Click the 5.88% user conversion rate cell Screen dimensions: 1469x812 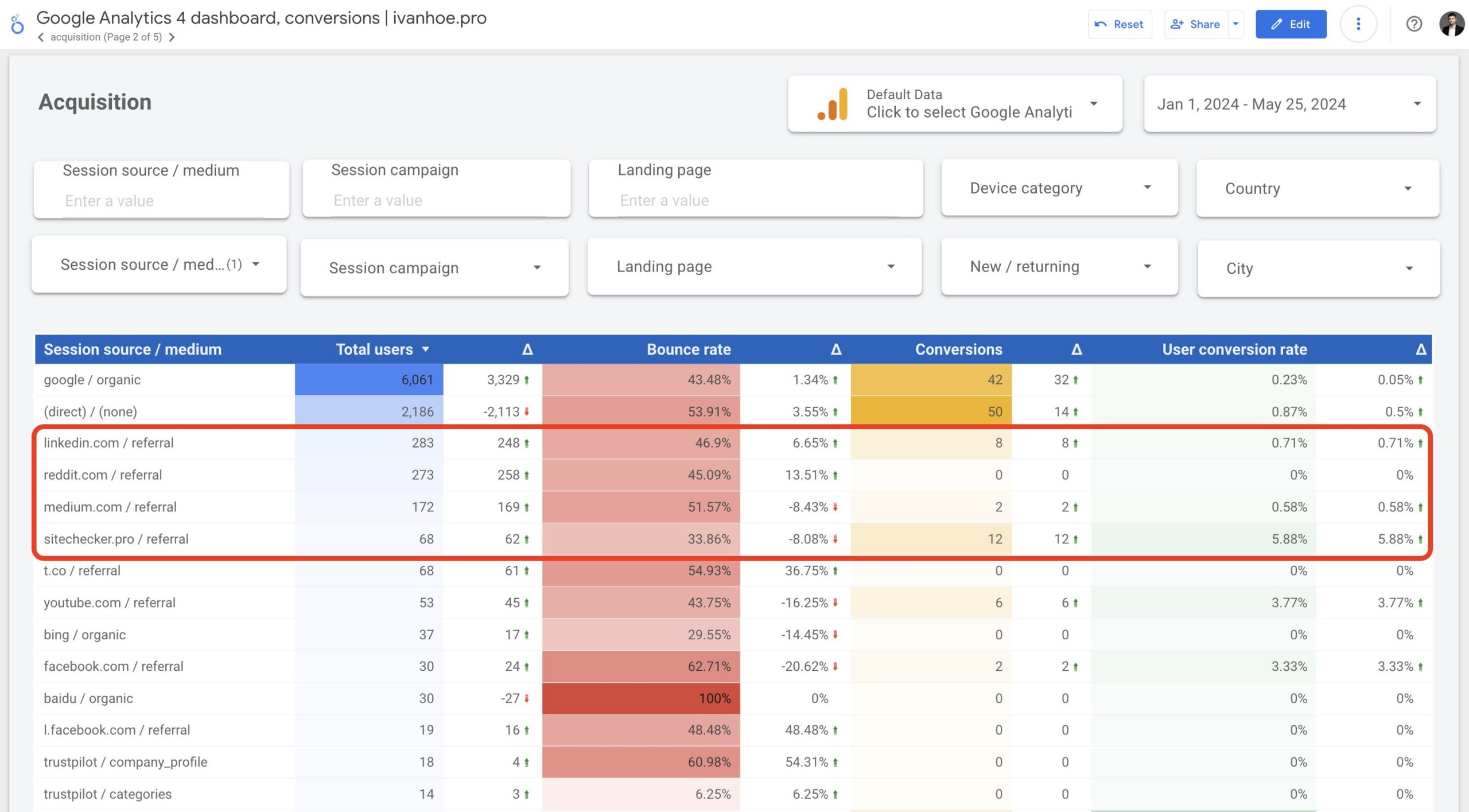click(x=1203, y=539)
